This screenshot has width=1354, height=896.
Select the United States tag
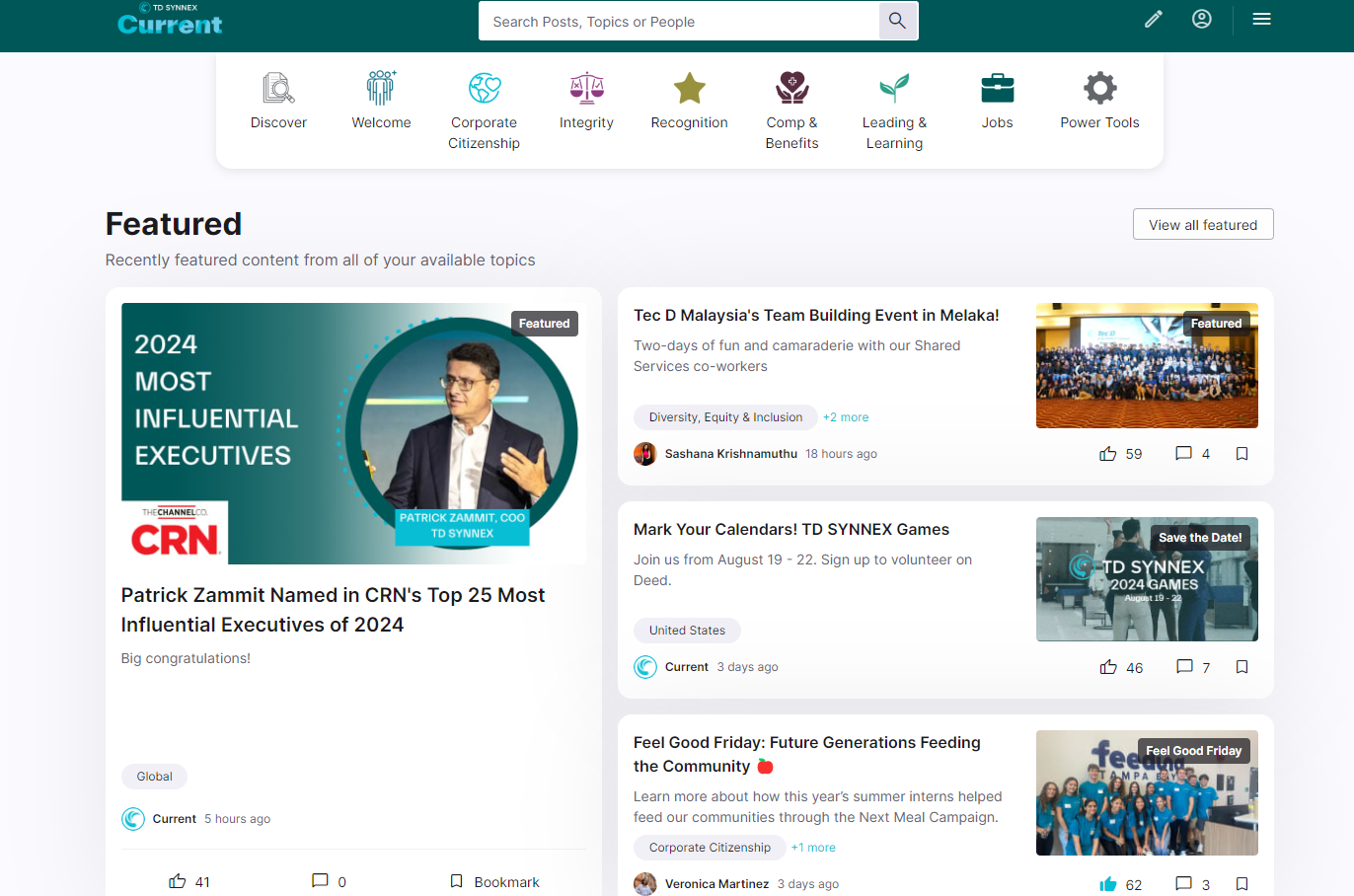[x=687, y=631]
